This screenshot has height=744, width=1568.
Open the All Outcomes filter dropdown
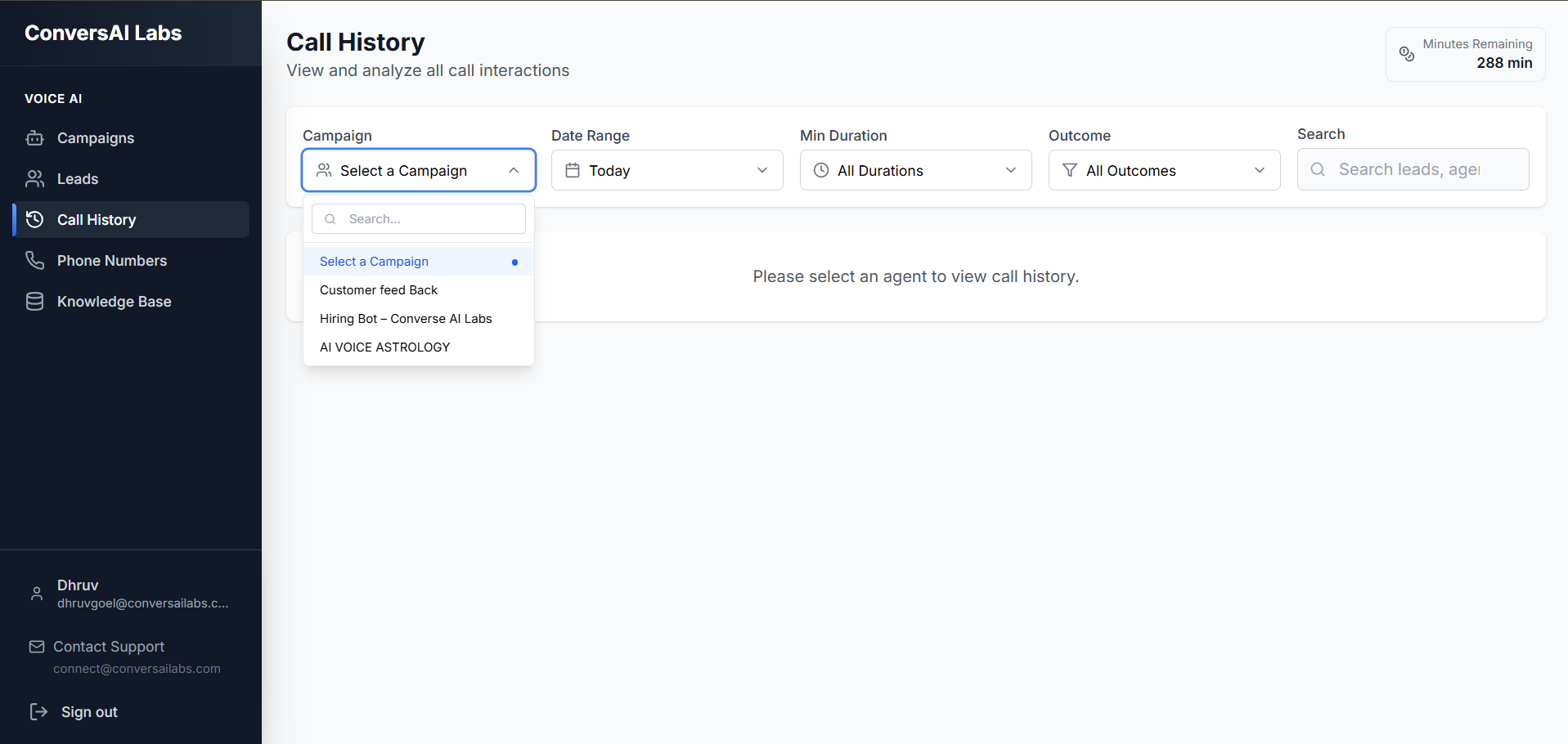[1165, 170]
